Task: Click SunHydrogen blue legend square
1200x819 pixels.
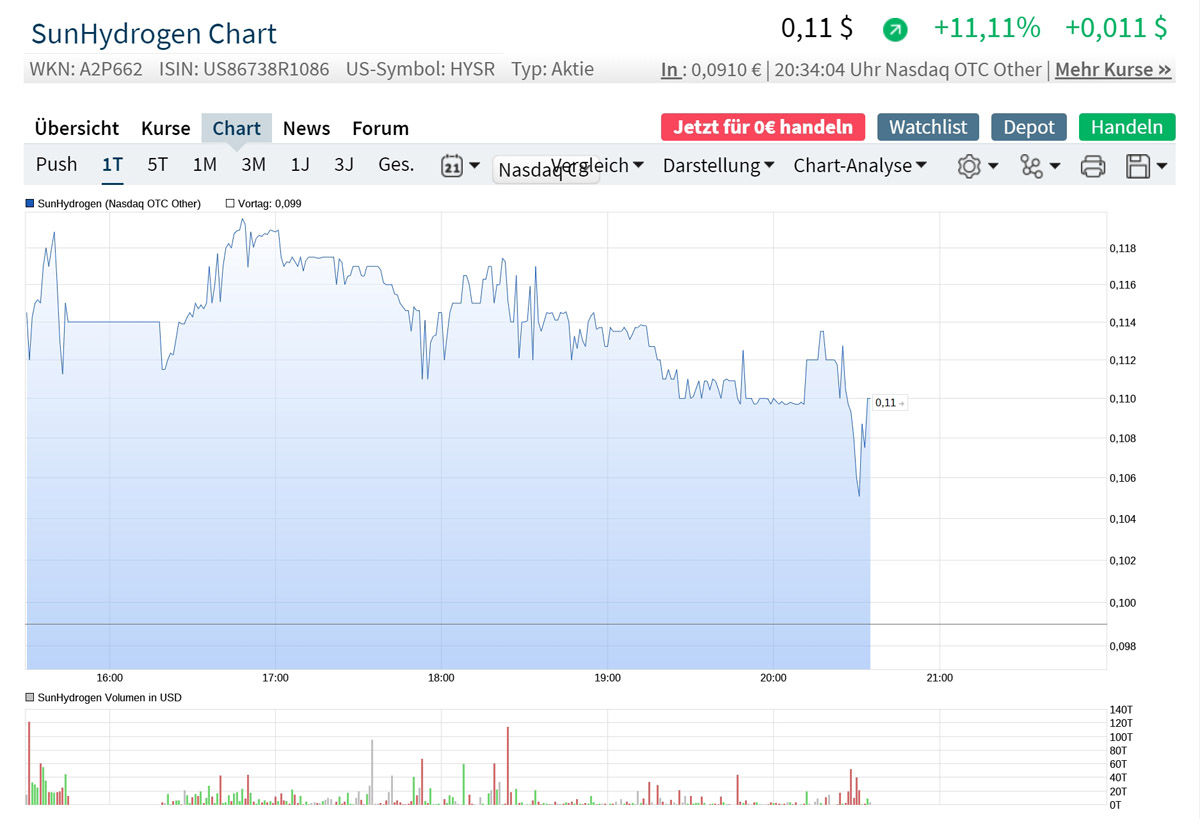Action: coord(30,203)
